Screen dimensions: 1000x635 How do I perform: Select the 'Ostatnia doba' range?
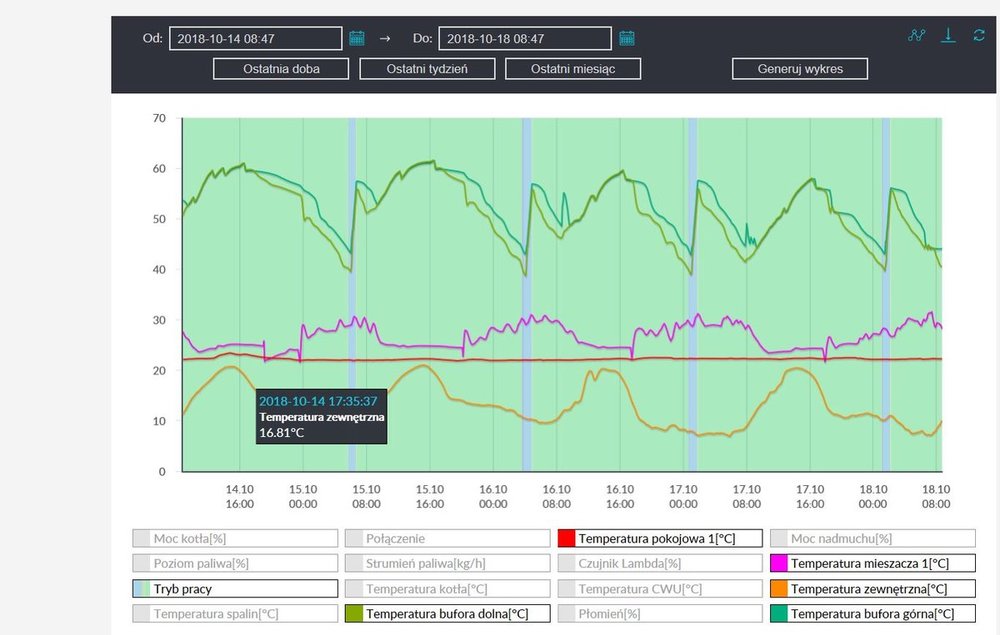(x=281, y=69)
